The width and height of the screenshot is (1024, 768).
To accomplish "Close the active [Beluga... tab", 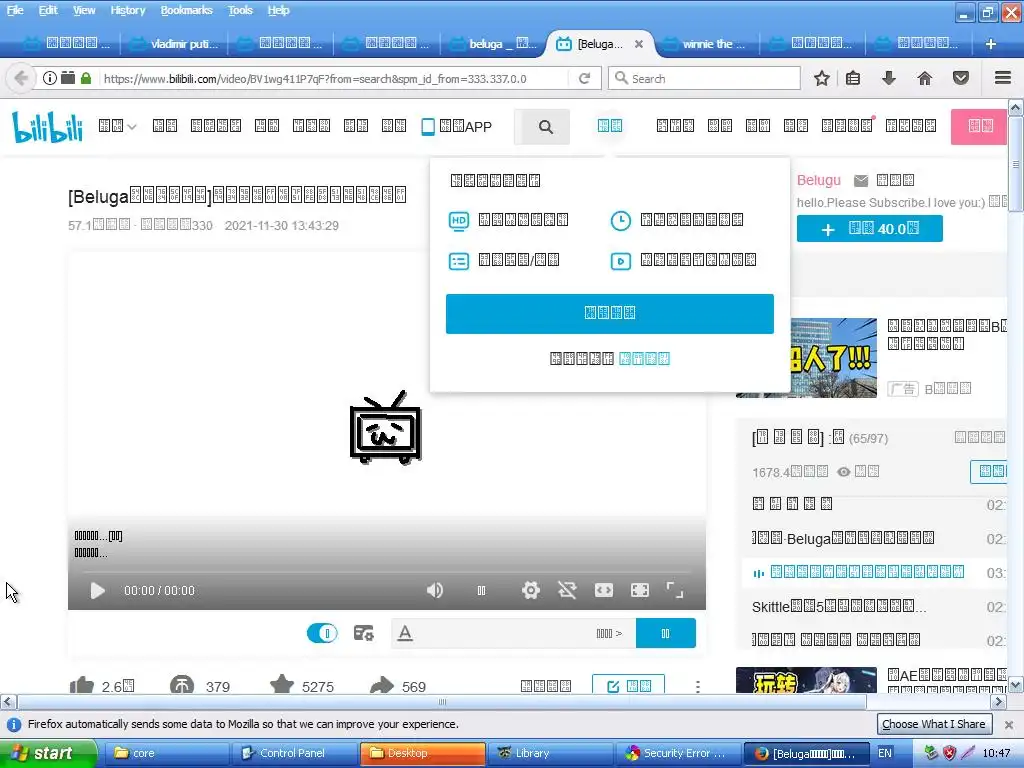I will 639,44.
